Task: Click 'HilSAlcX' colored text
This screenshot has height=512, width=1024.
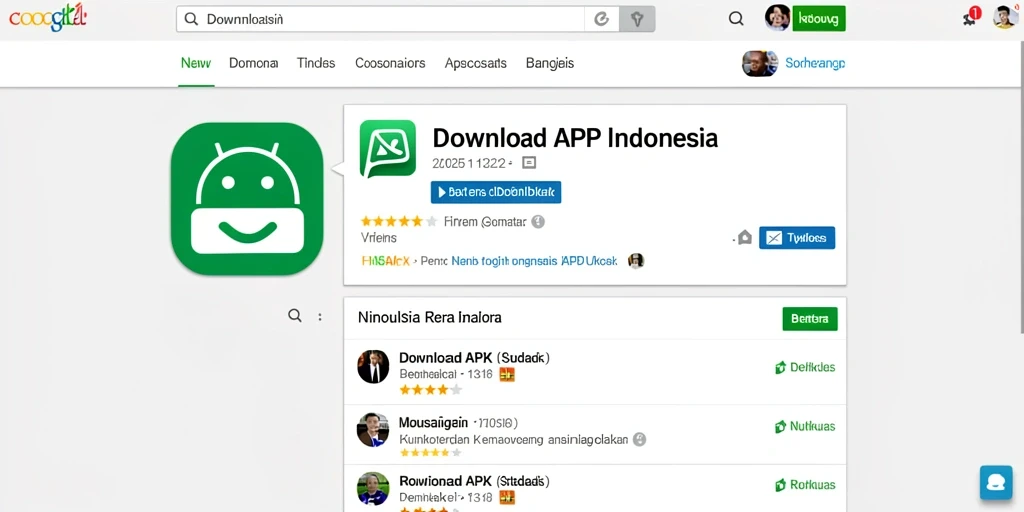Action: [x=385, y=261]
